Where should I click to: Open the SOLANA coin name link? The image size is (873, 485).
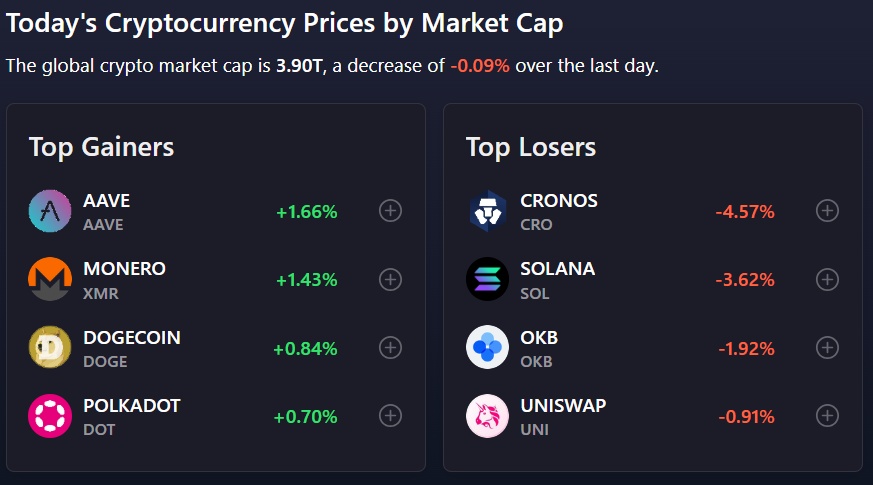point(557,269)
